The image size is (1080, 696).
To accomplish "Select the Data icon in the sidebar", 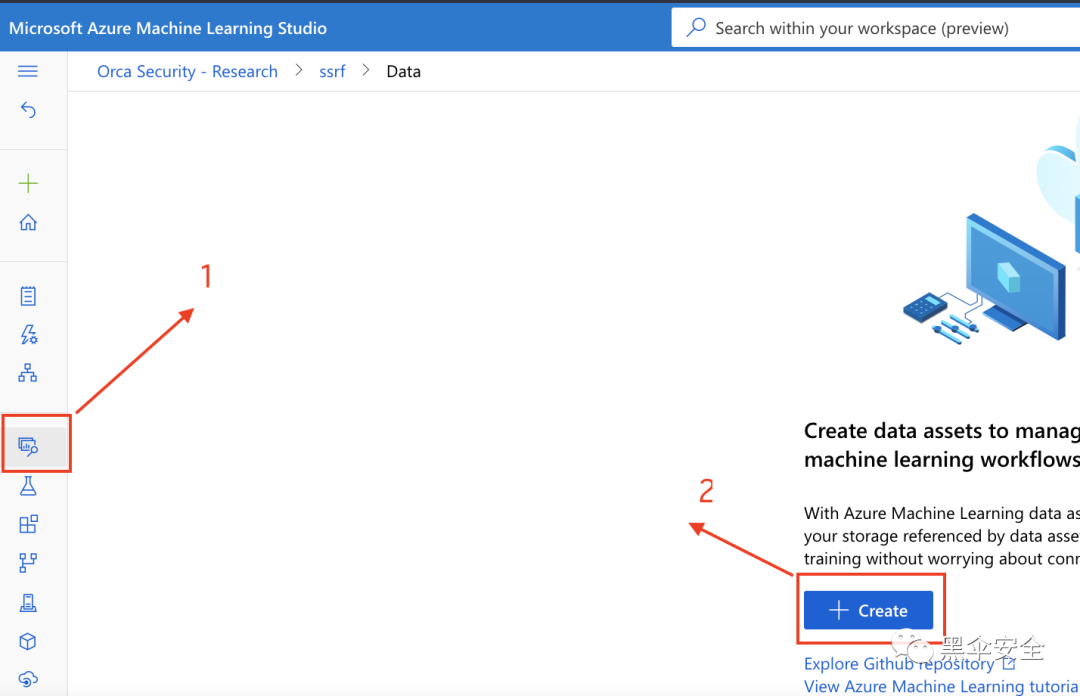I will click(28, 447).
